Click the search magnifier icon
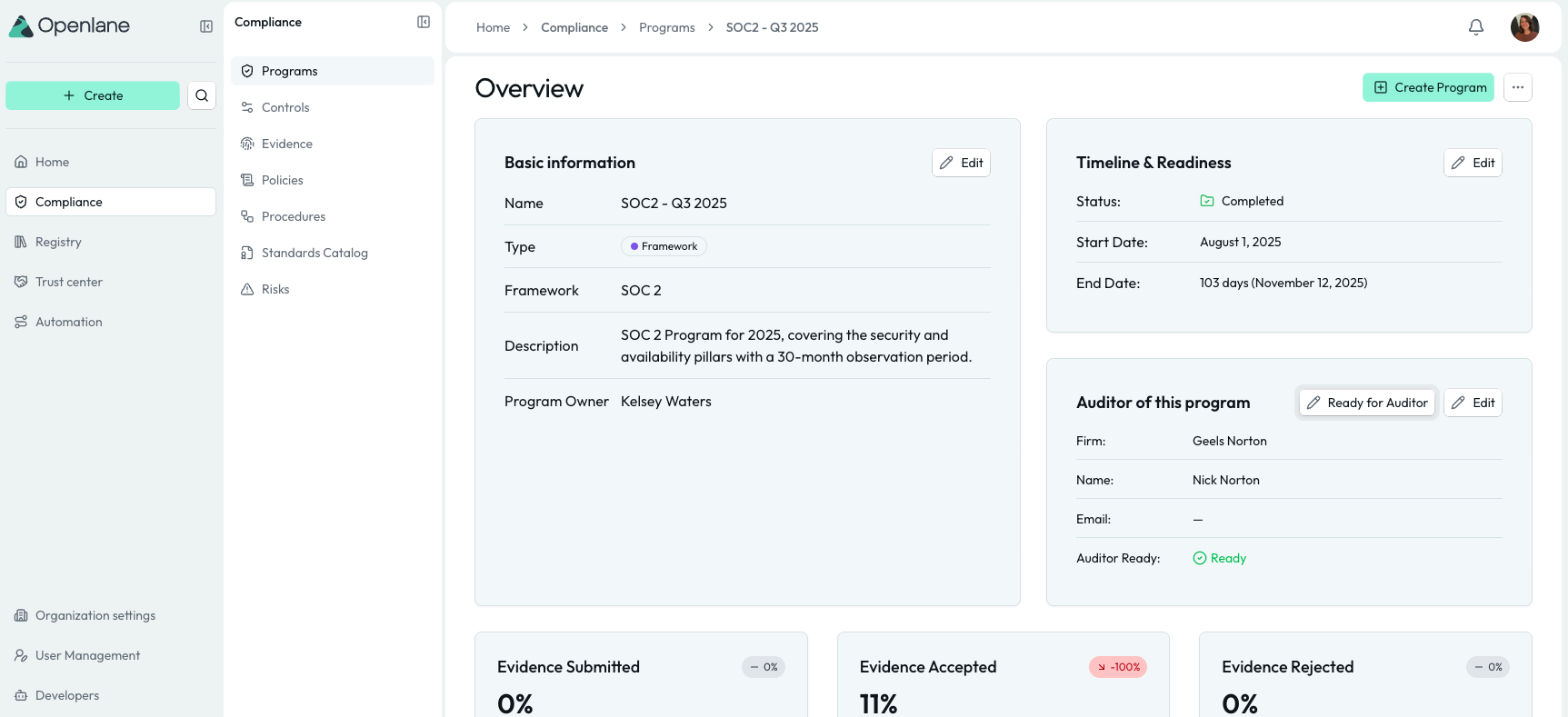 (x=202, y=95)
